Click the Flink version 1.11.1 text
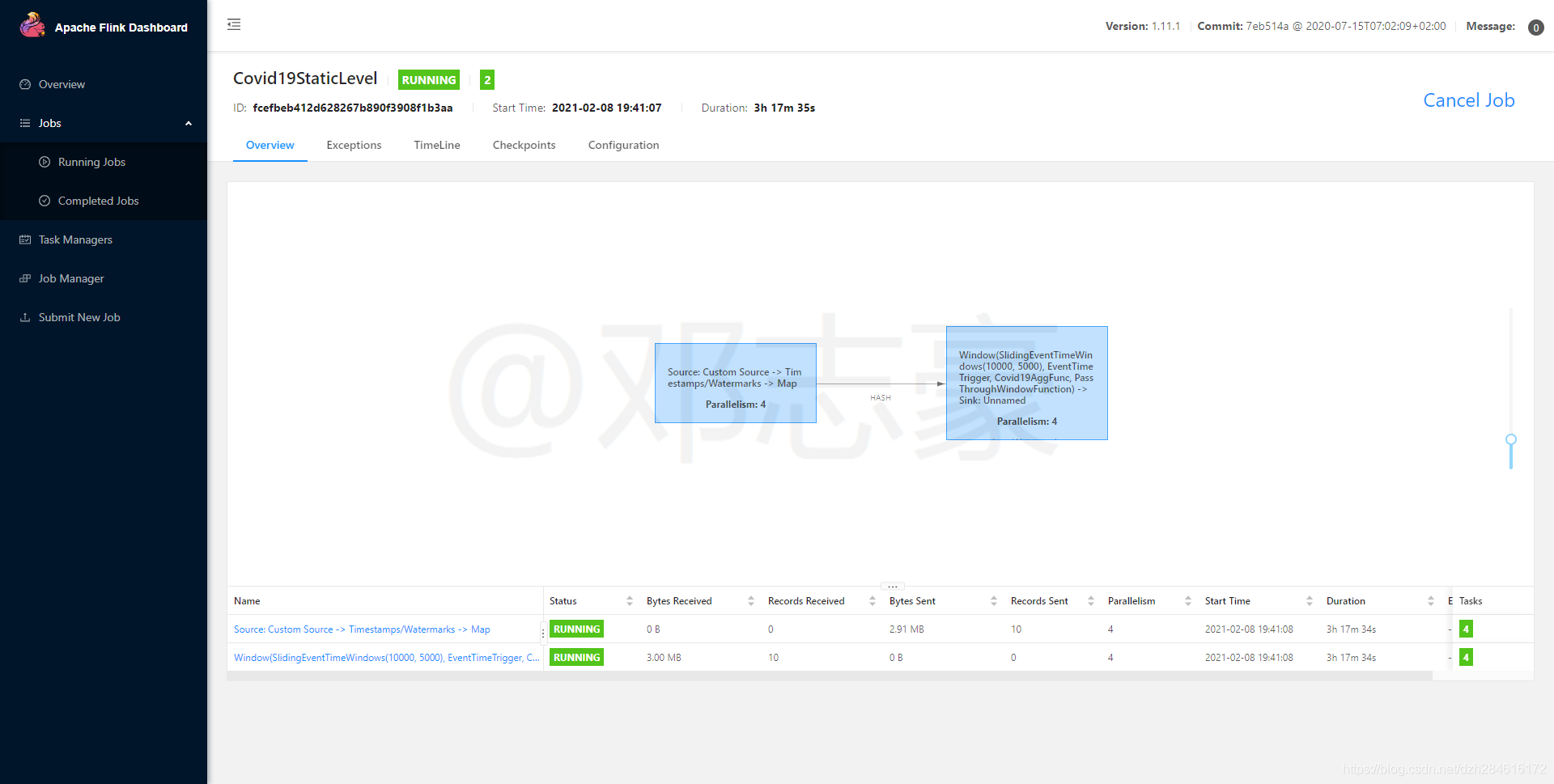1554x784 pixels. (x=1165, y=26)
